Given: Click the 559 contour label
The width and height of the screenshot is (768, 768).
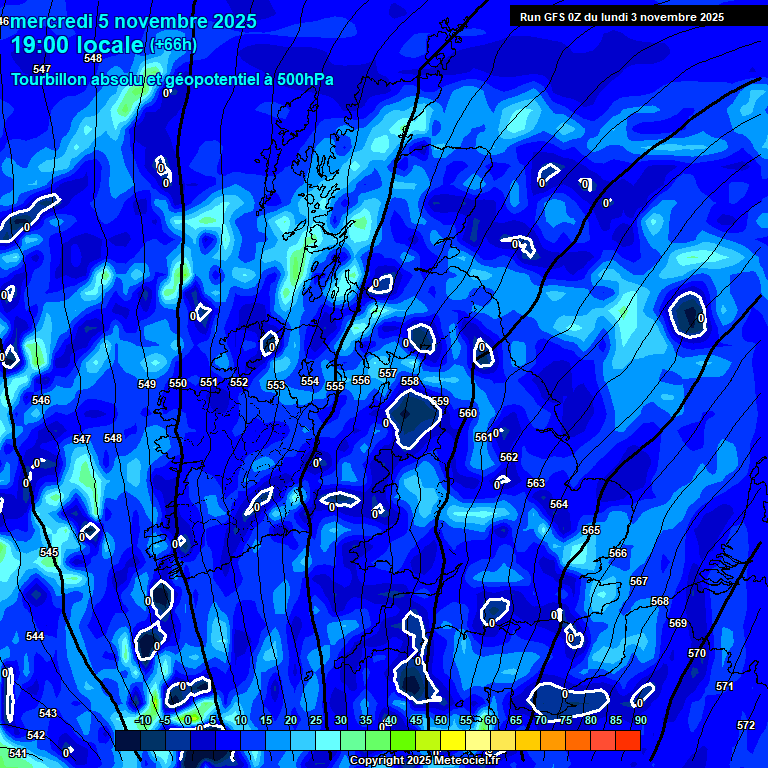Looking at the screenshot, I should pyautogui.click(x=440, y=401).
